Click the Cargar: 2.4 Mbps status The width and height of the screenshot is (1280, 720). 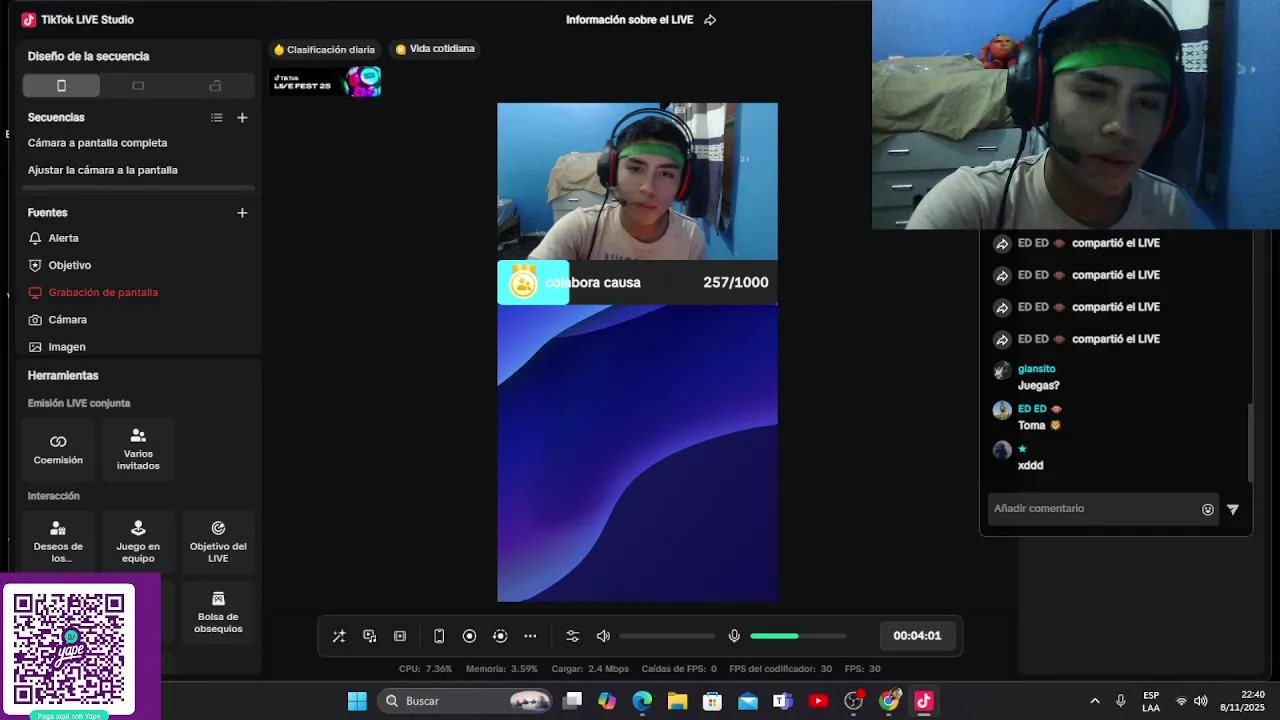click(590, 669)
